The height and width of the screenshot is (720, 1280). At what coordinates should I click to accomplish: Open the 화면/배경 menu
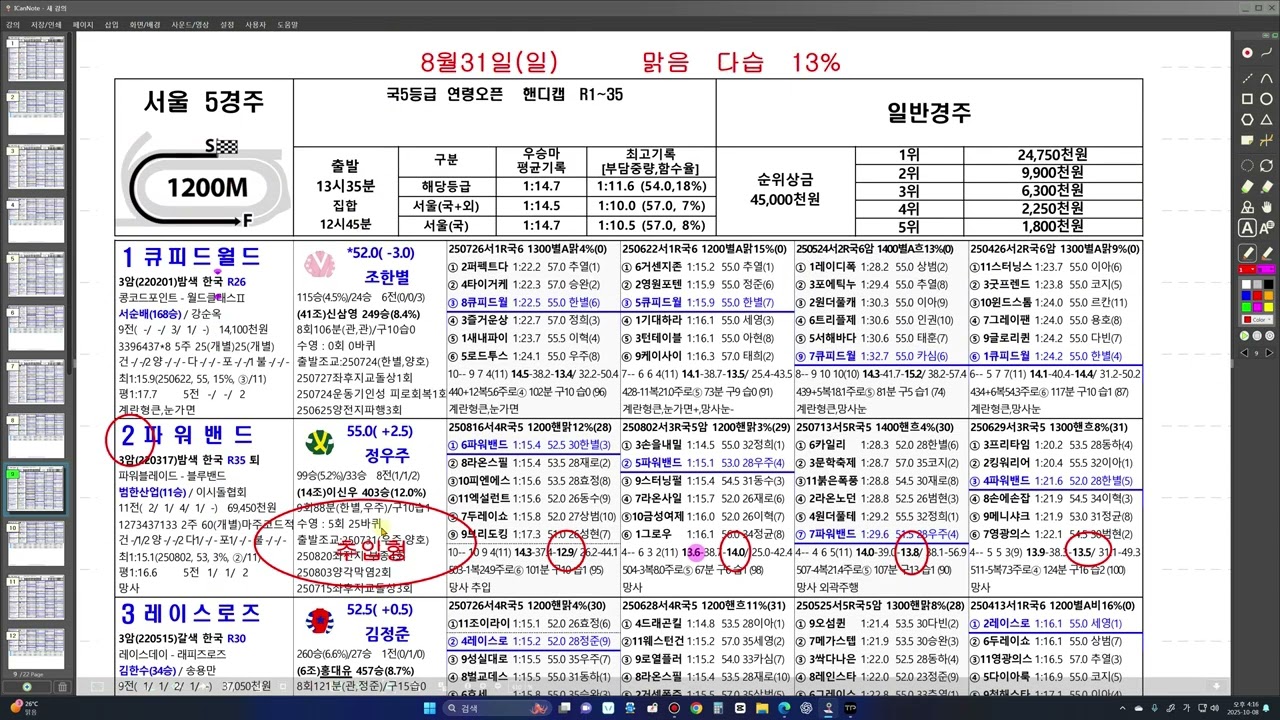pyautogui.click(x=145, y=23)
